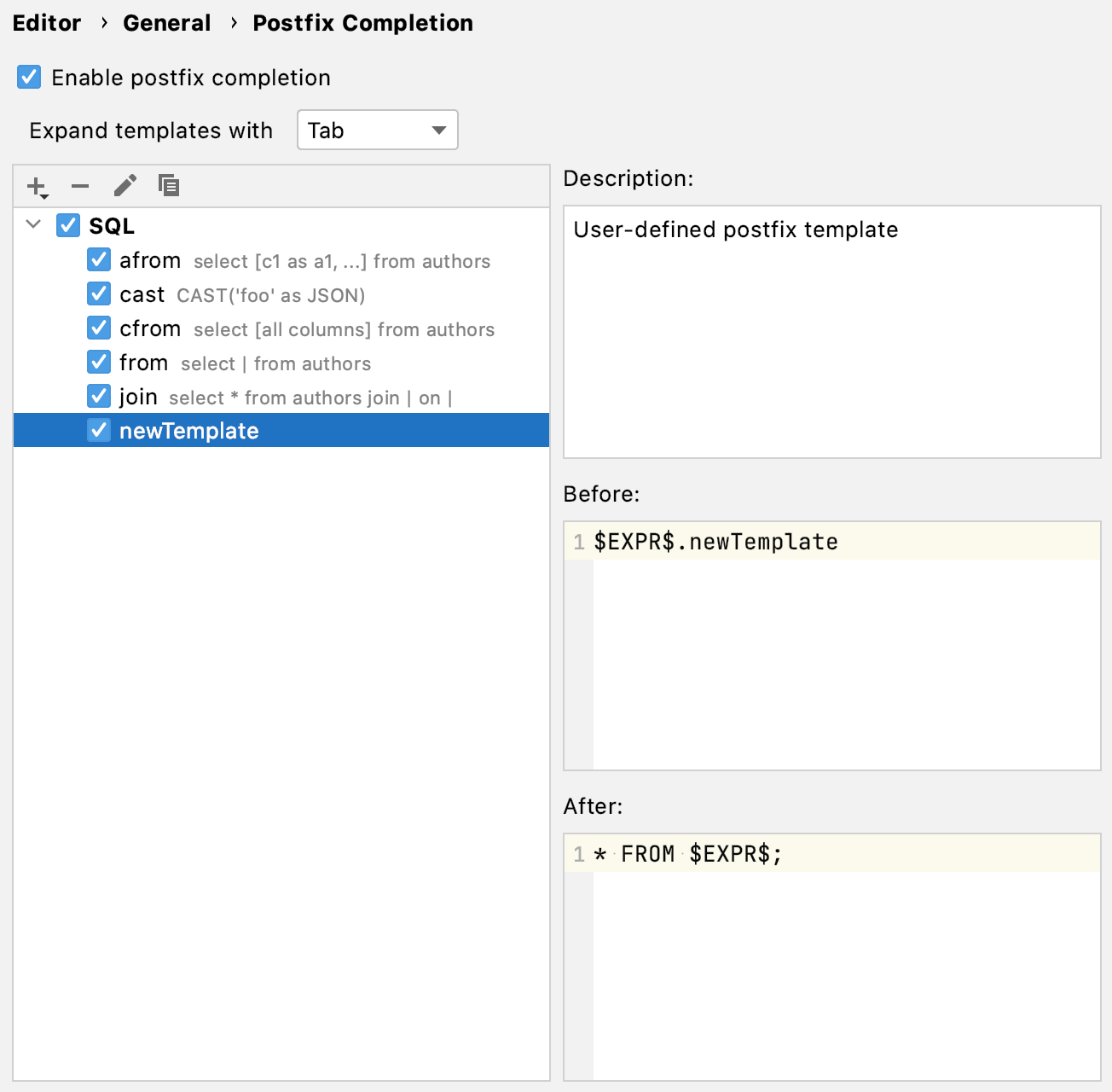
Task: Open the General breadcrumb item
Action: tap(166, 22)
